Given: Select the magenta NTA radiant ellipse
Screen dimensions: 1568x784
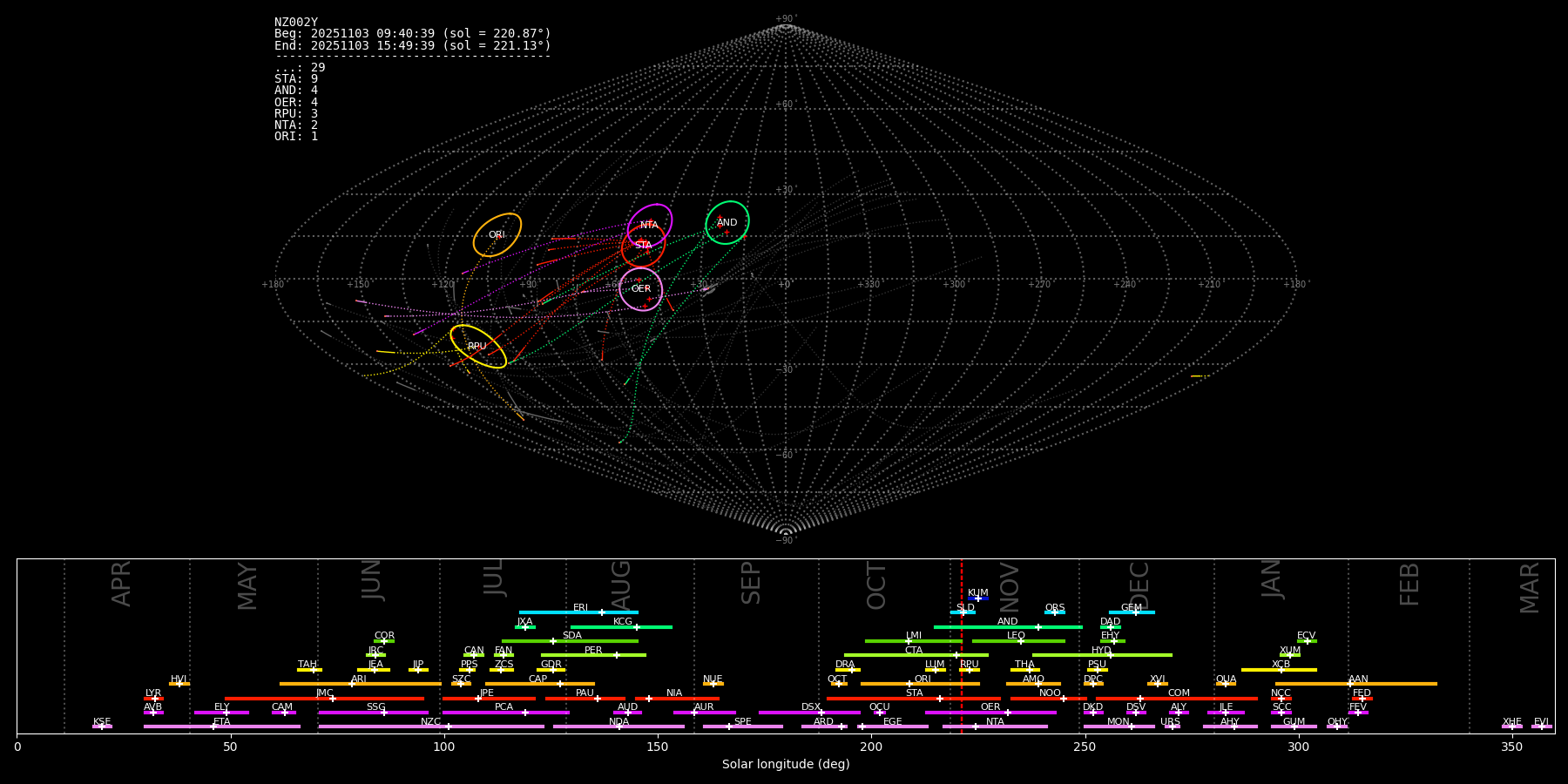Looking at the screenshot, I should click(650, 225).
